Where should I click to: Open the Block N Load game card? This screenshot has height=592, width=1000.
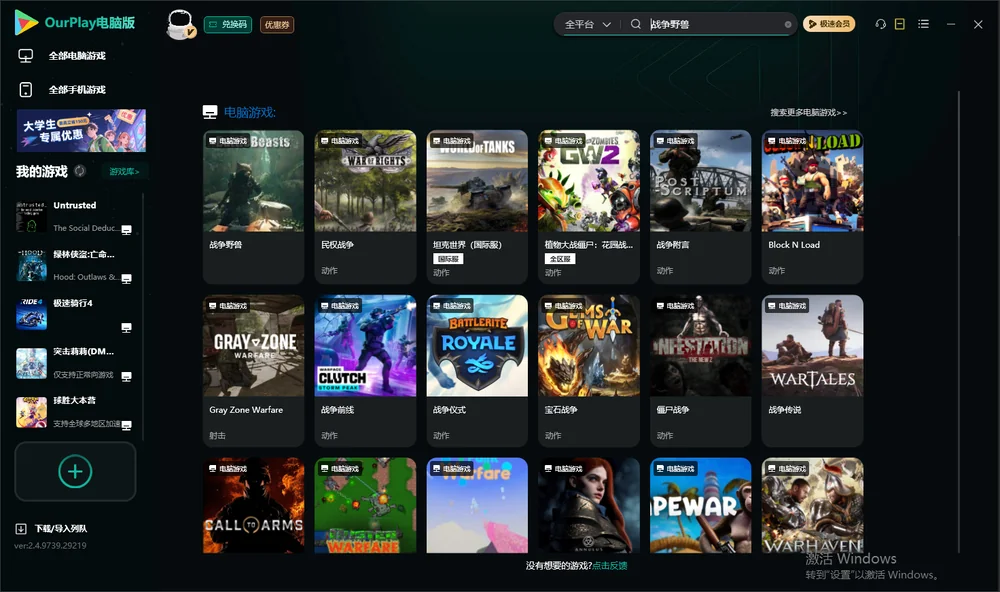pos(812,207)
